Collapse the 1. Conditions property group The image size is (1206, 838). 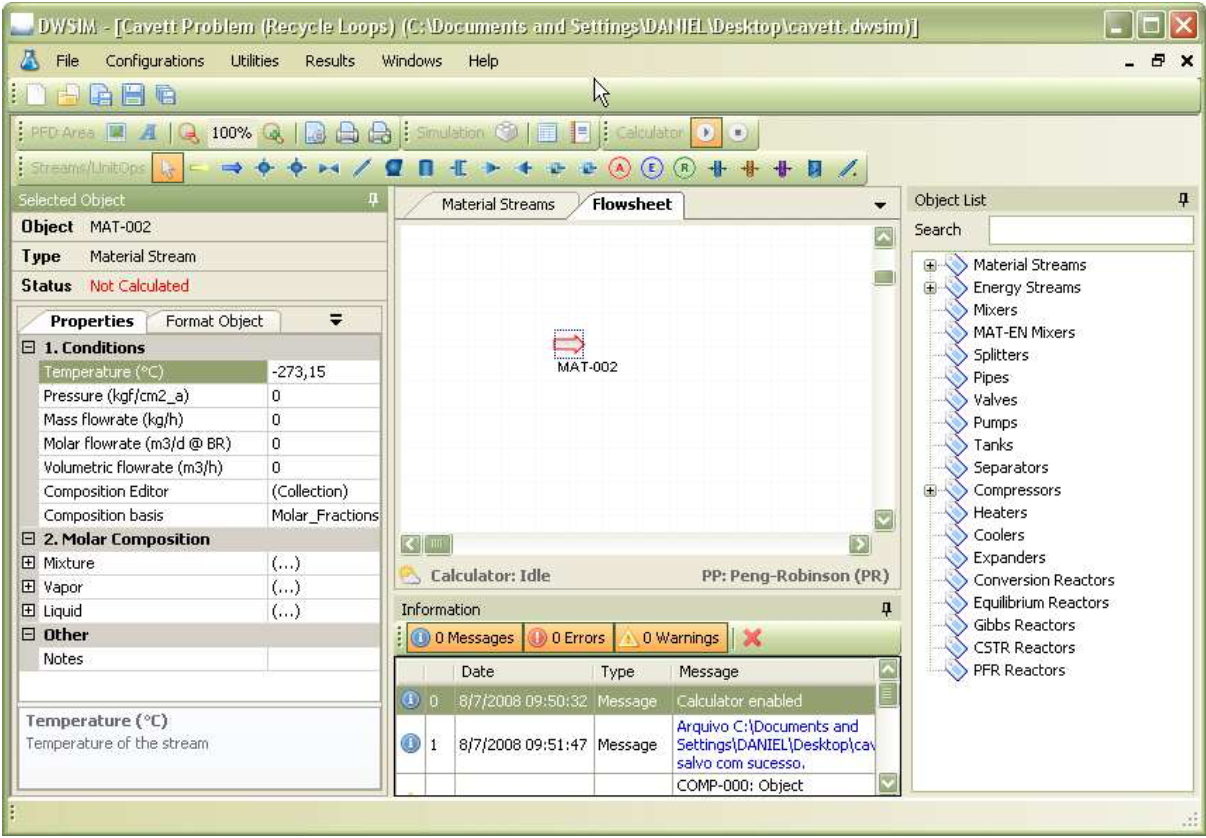pos(28,348)
